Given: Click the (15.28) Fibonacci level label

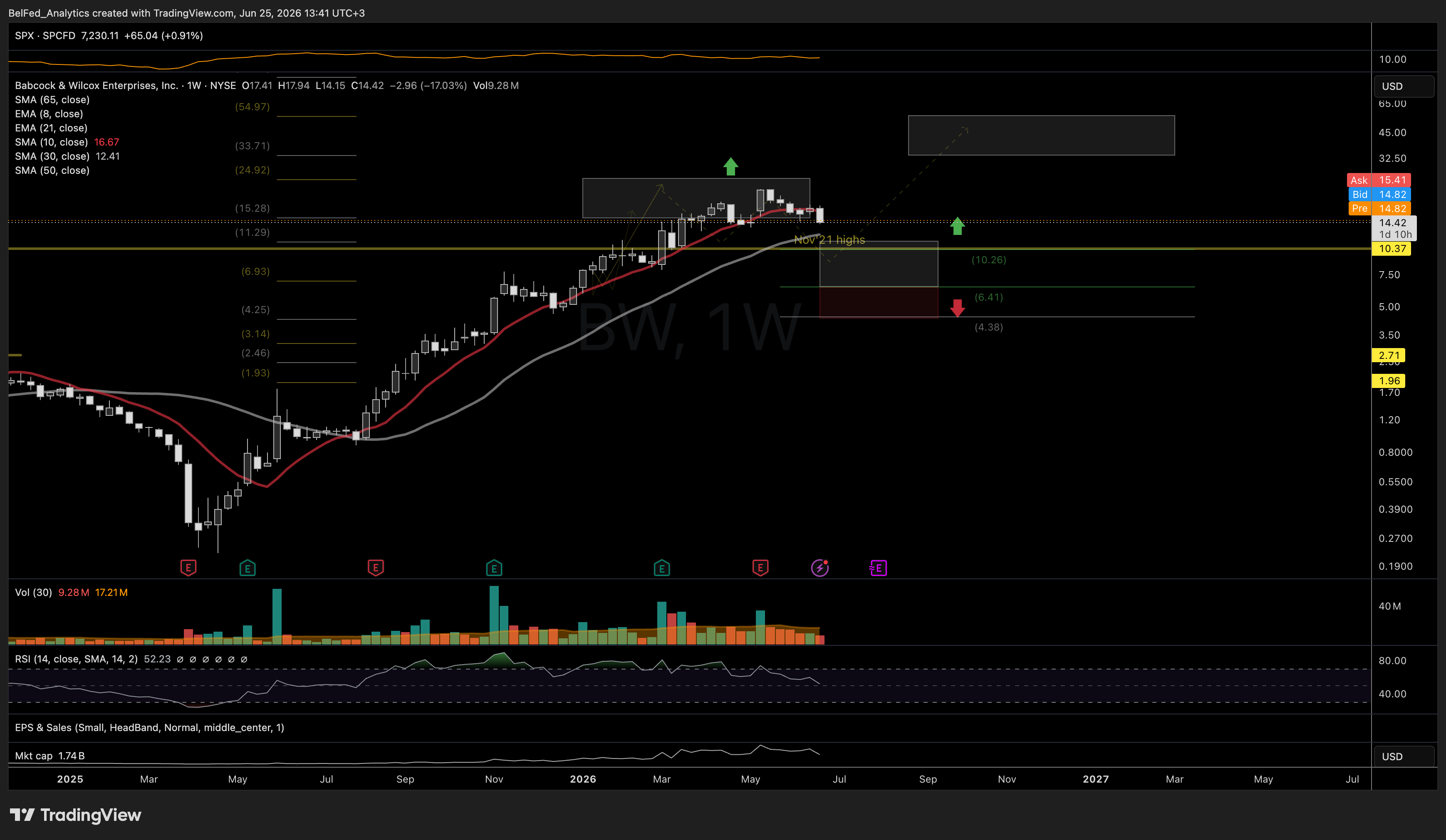Looking at the screenshot, I should (252, 208).
